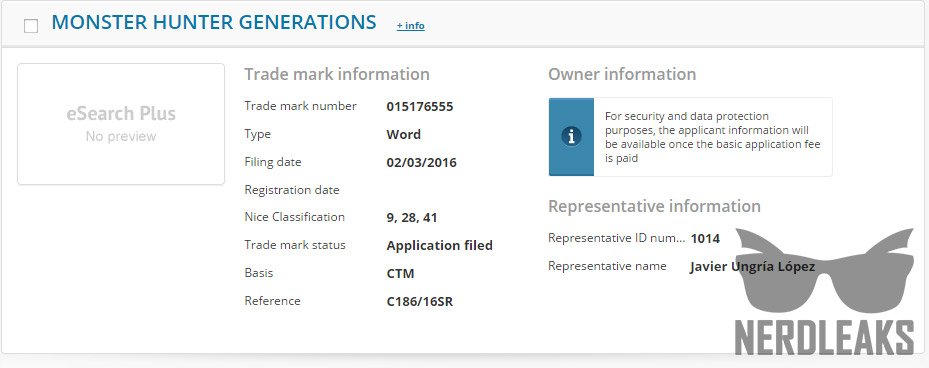Click the Nerdleaks sunglasses logo
Image resolution: width=929 pixels, height=368 pixels.
click(825, 270)
